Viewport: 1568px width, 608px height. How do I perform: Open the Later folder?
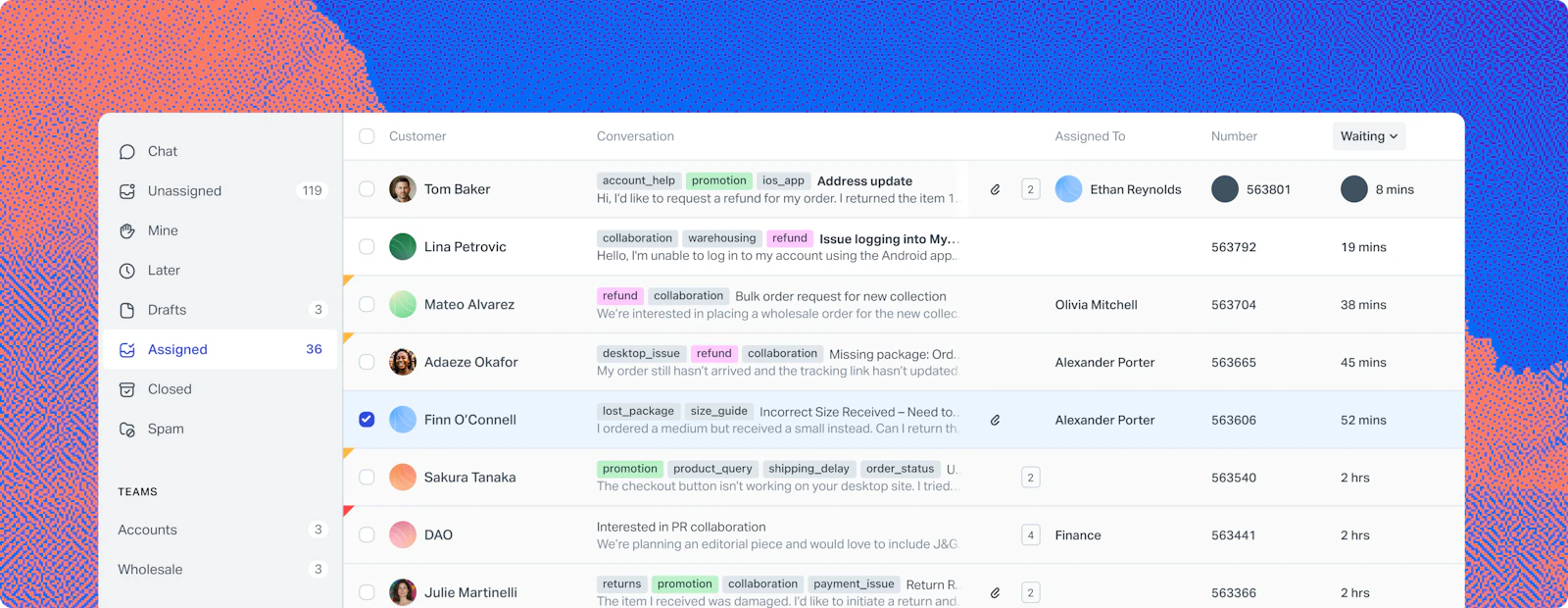click(x=220, y=271)
